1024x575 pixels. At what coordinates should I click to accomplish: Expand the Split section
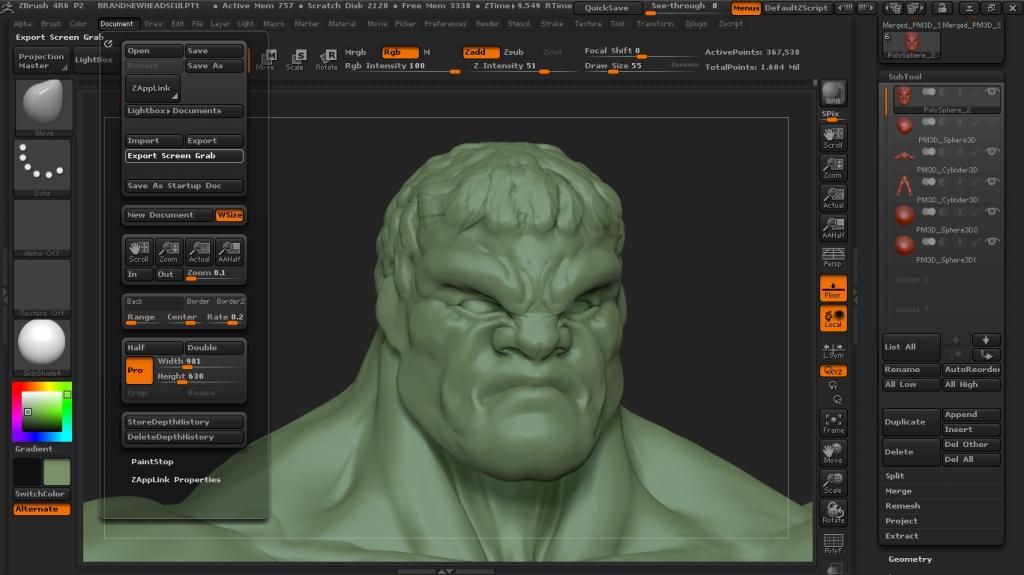[x=895, y=476]
